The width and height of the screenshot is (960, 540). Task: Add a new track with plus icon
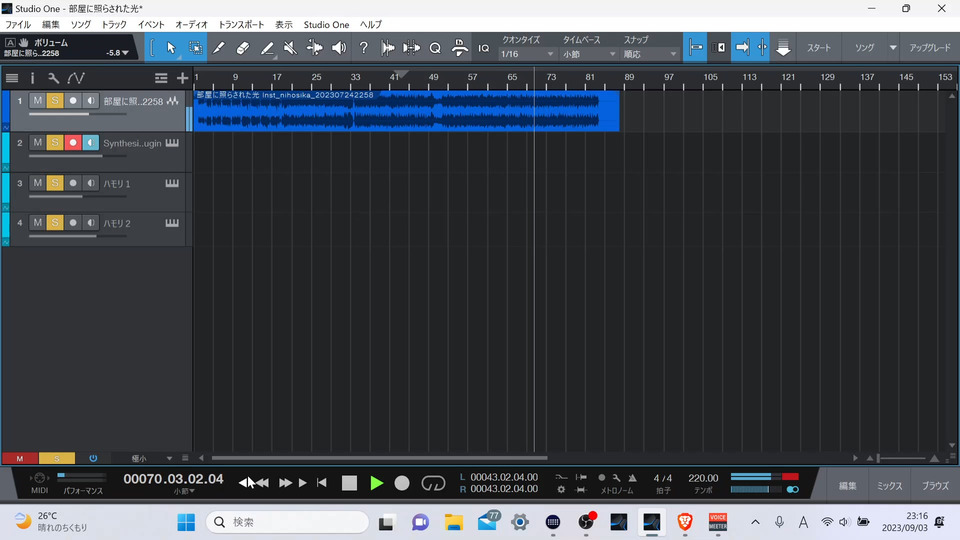tap(182, 78)
